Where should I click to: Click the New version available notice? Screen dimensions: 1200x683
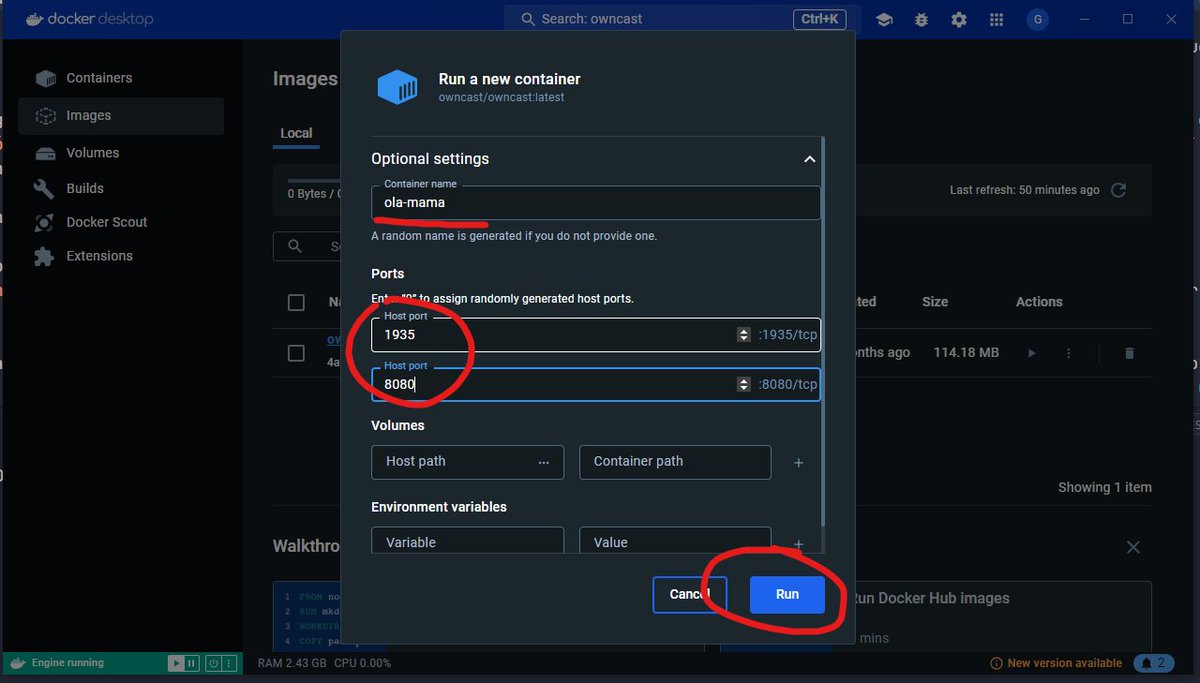click(x=1056, y=663)
